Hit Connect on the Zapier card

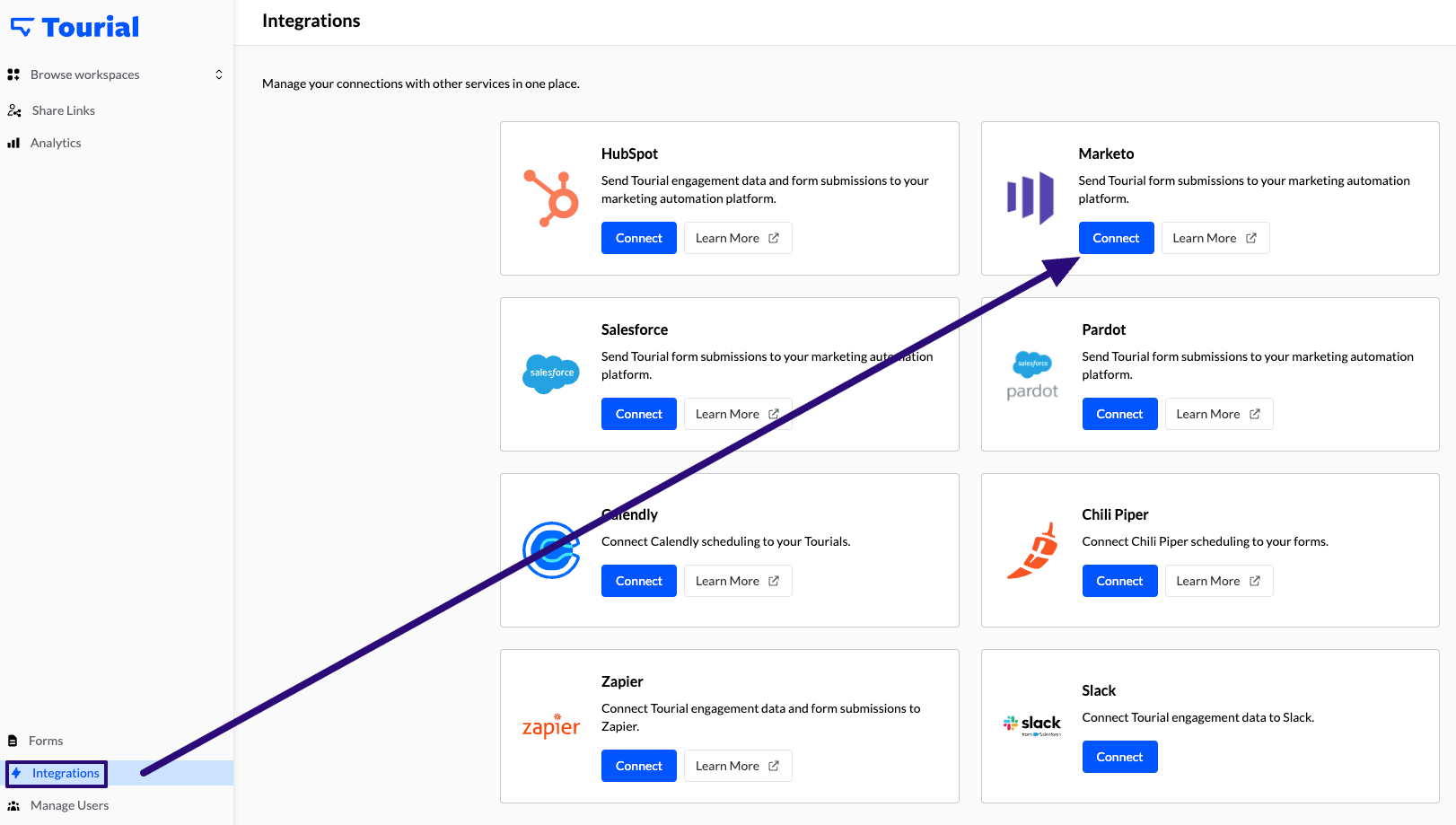tap(638, 766)
